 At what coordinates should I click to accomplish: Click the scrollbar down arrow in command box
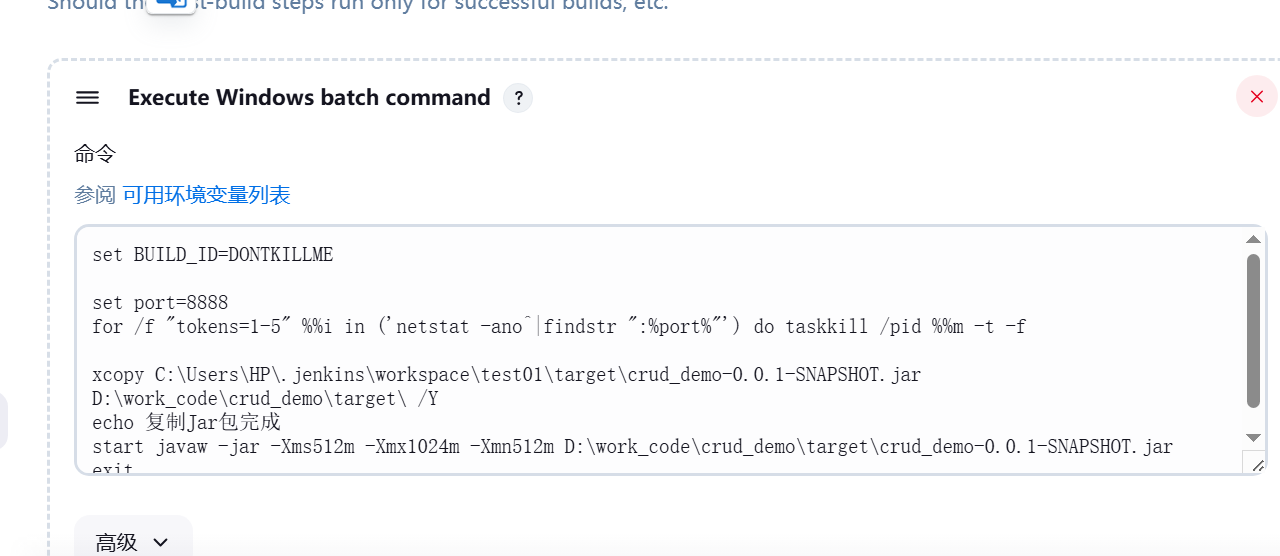pos(1253,438)
